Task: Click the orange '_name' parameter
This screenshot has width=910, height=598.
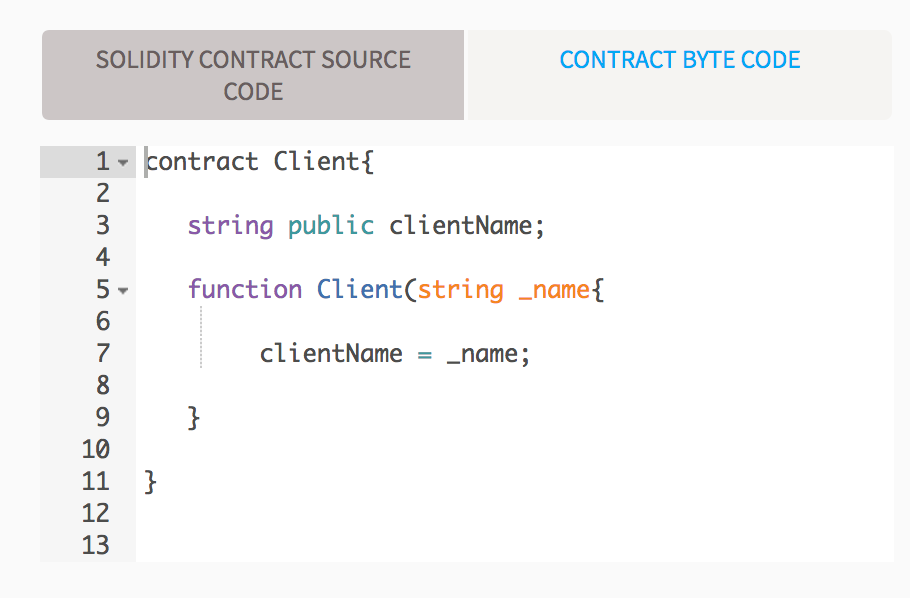Action: (x=553, y=290)
